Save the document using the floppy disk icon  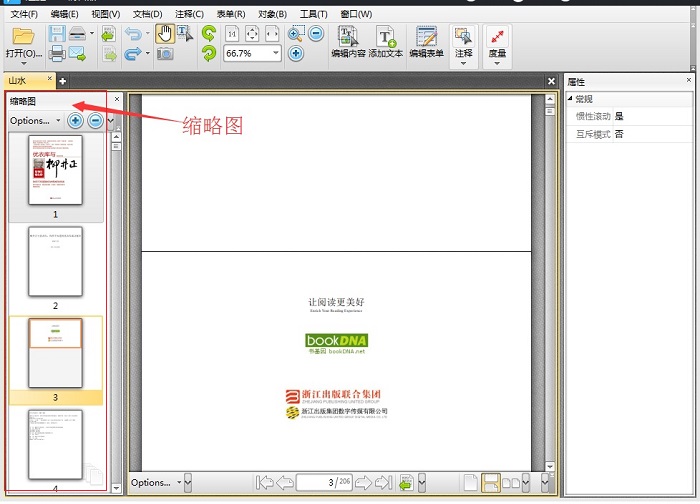point(57,34)
